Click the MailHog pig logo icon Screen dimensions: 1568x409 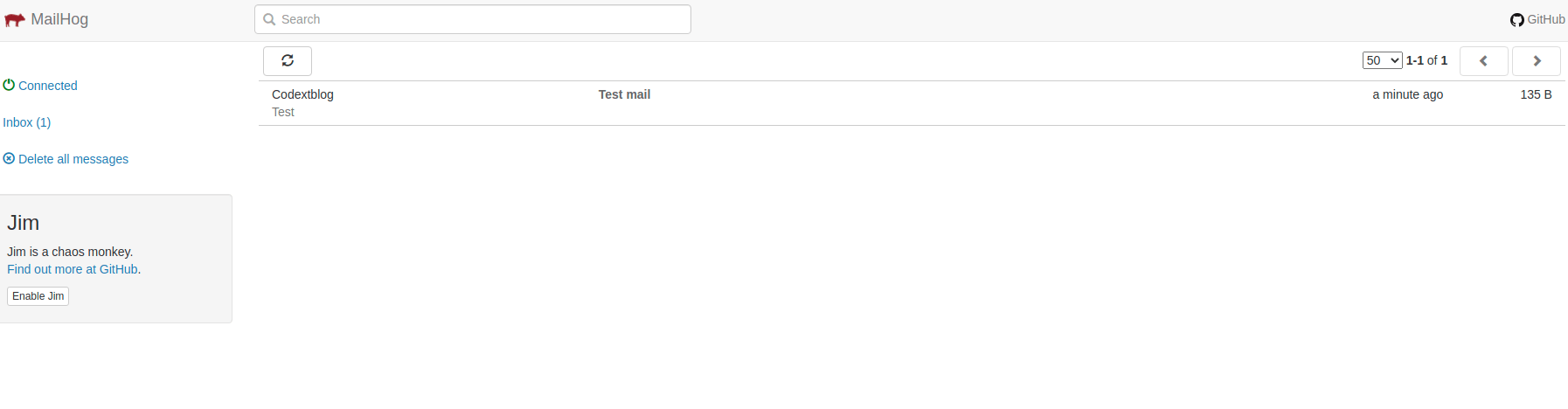pyautogui.click(x=14, y=20)
